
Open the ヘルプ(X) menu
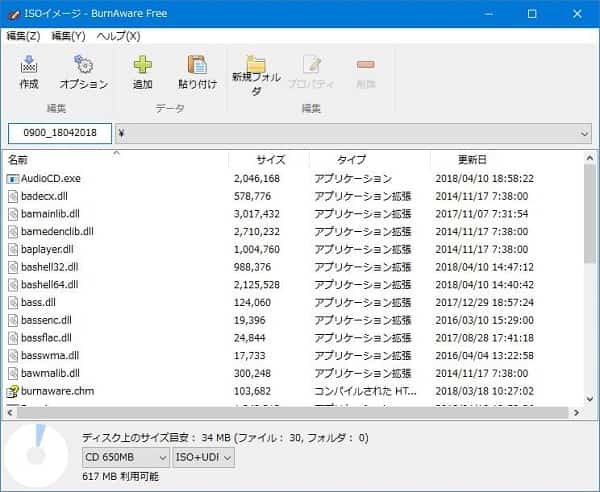pos(118,36)
